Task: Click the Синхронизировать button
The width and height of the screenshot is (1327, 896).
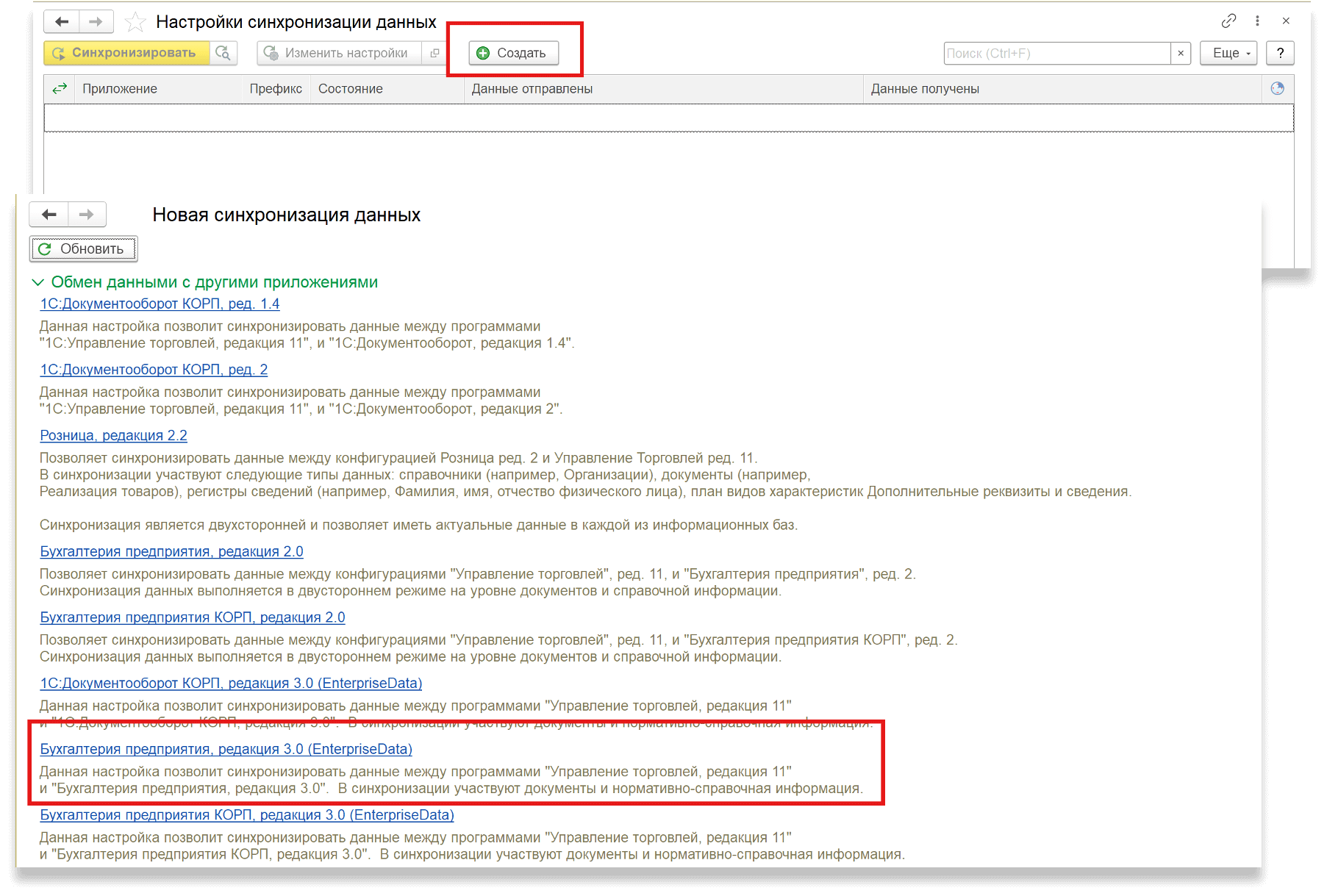Action: (x=126, y=53)
